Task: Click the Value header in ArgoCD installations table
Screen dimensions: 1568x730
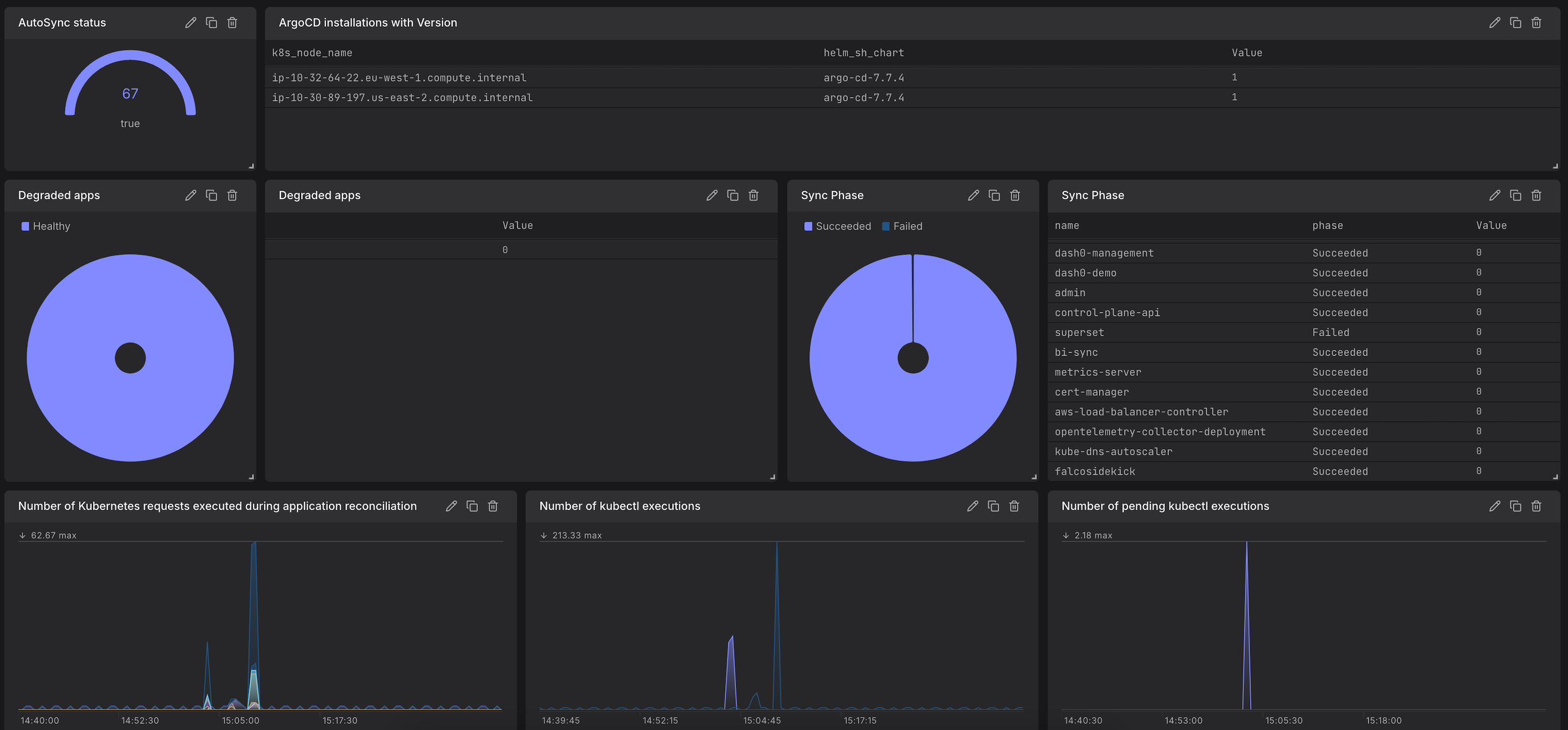Action: point(1246,53)
